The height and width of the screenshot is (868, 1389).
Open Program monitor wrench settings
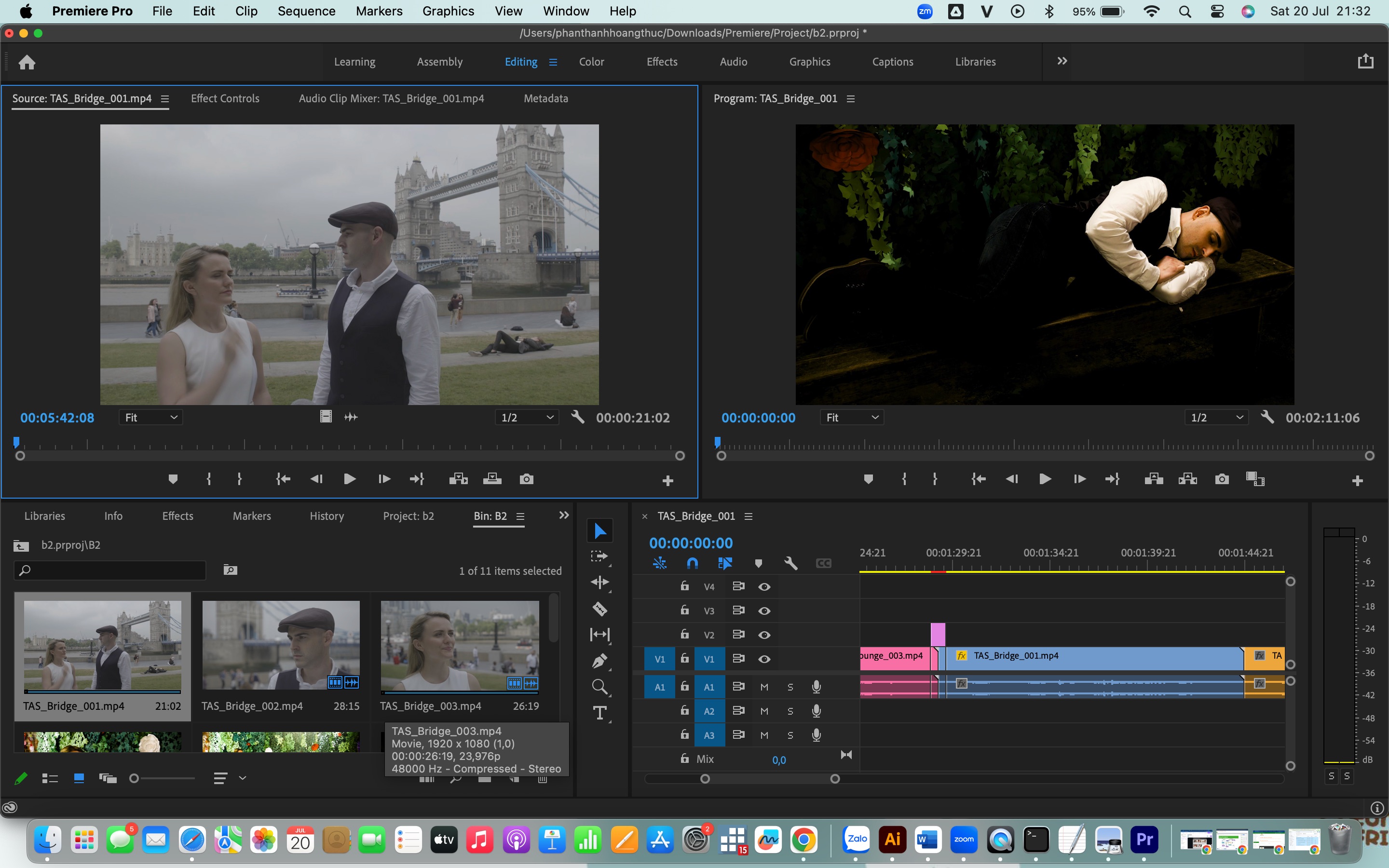[1267, 417]
